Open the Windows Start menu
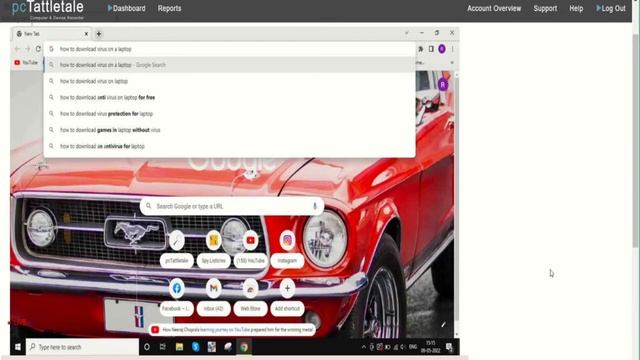The image size is (640, 360). click(18, 347)
